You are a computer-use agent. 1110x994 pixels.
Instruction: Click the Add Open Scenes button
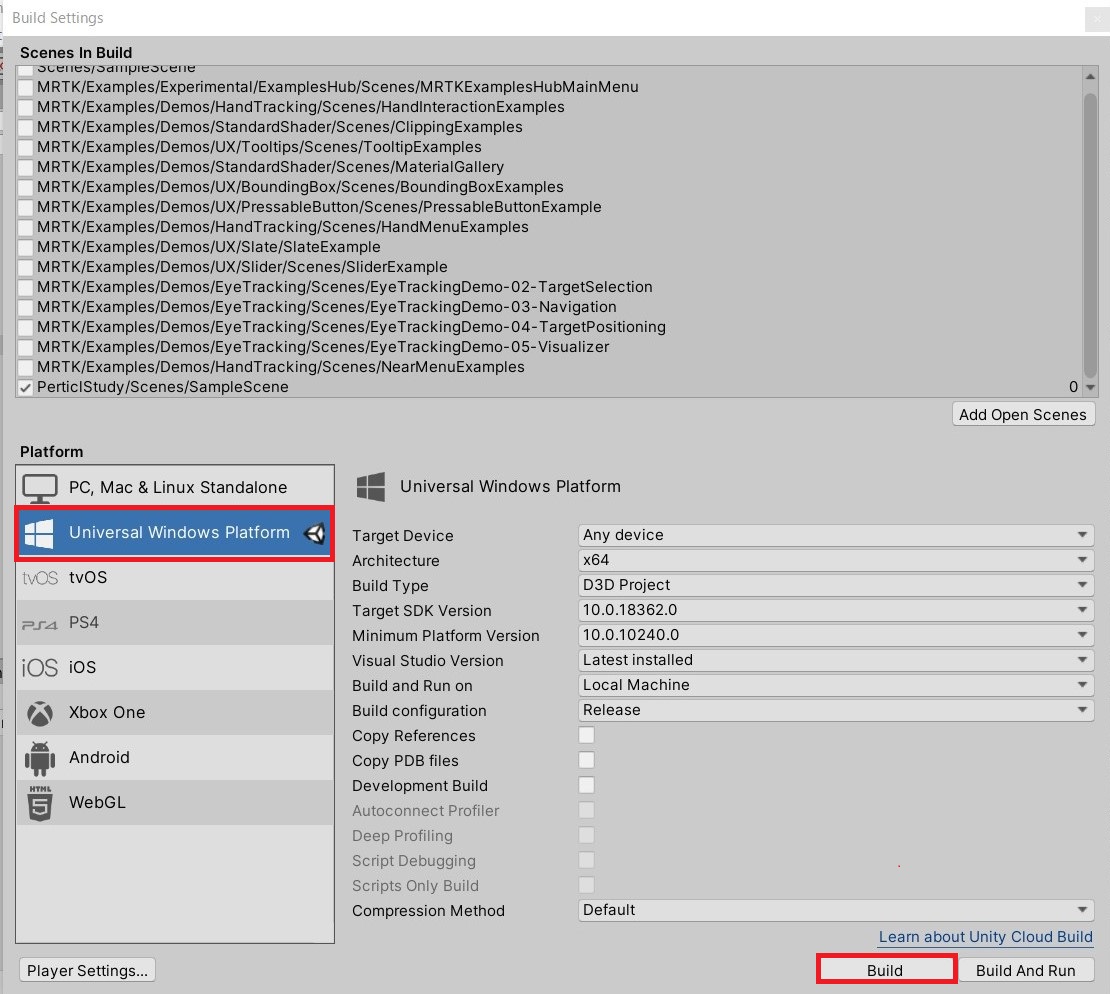tap(1023, 415)
